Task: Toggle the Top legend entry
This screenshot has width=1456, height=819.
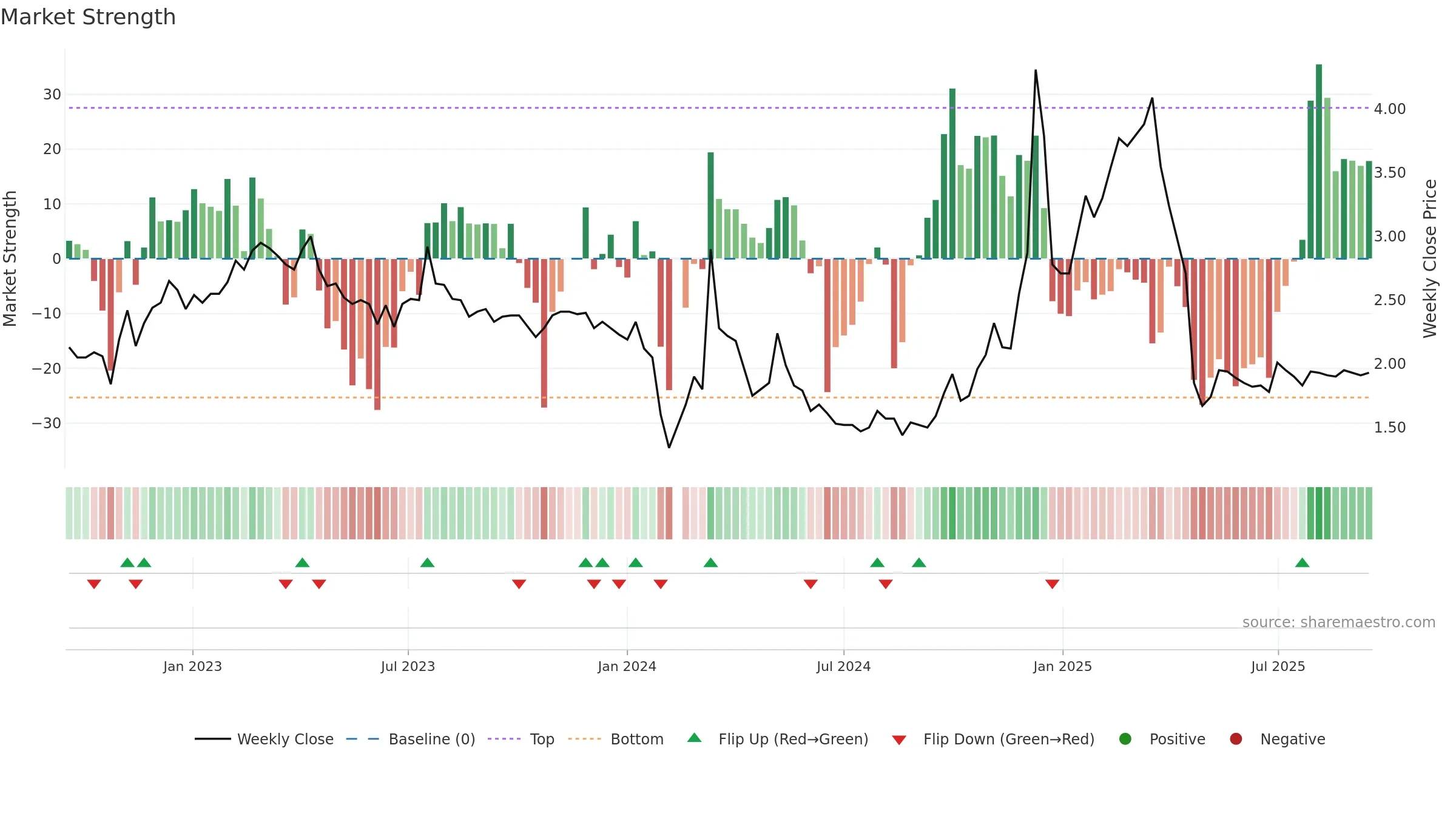Action: click(521, 739)
